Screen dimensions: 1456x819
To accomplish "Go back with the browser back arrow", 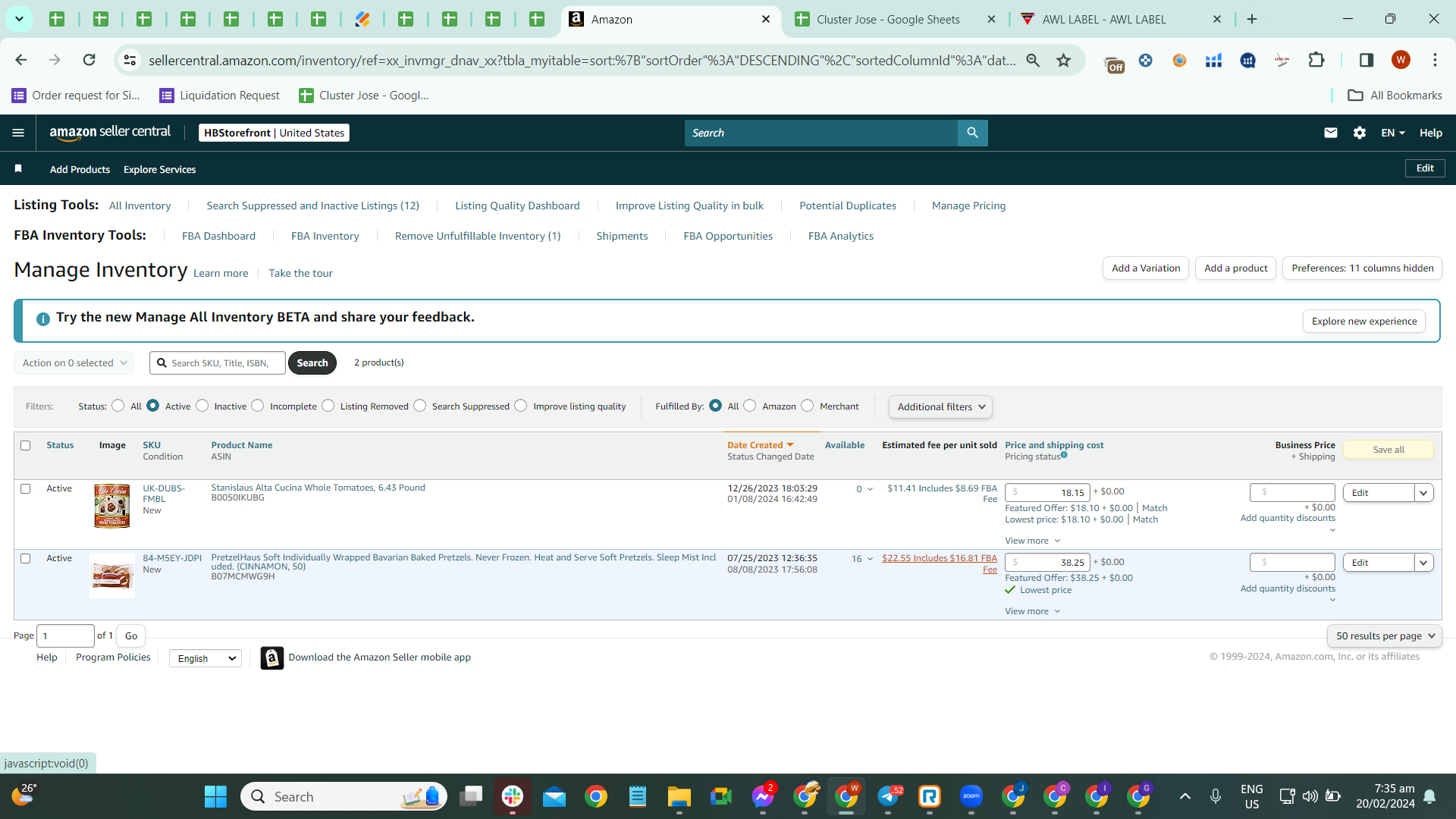I will coord(21,60).
